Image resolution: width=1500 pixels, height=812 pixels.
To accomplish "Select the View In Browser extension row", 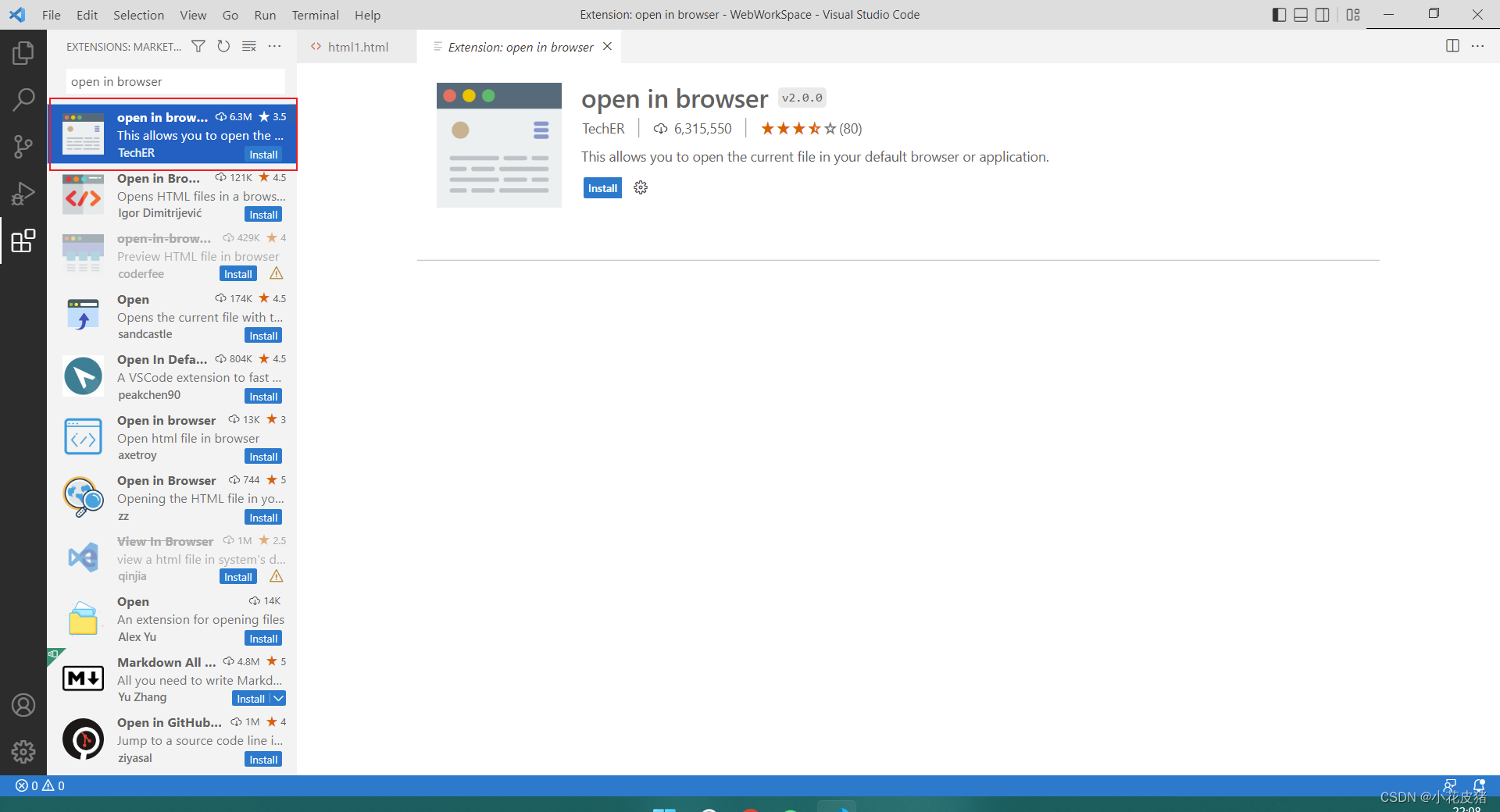I will pos(172,559).
